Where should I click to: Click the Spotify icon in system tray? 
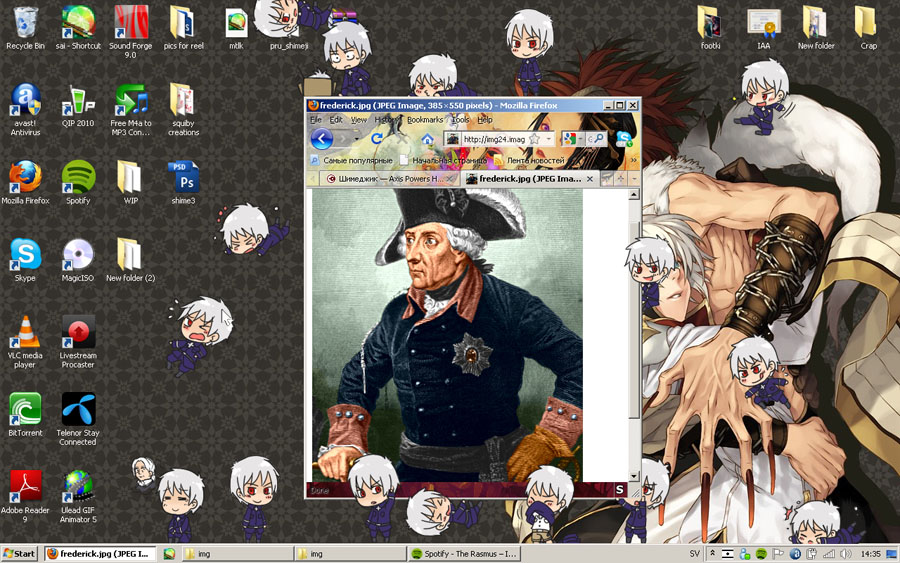click(x=762, y=554)
